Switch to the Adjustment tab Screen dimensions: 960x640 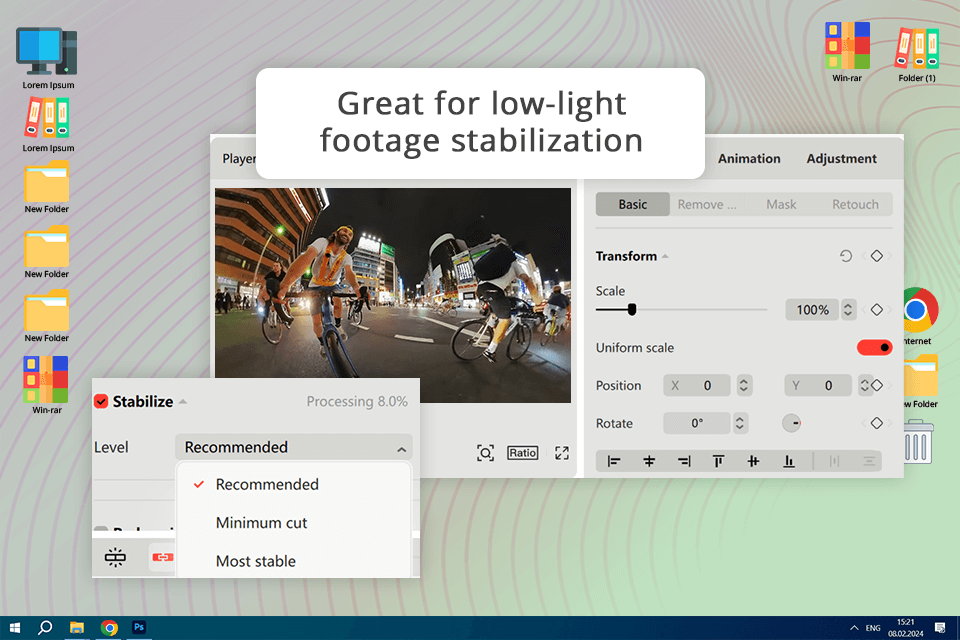[x=841, y=159]
